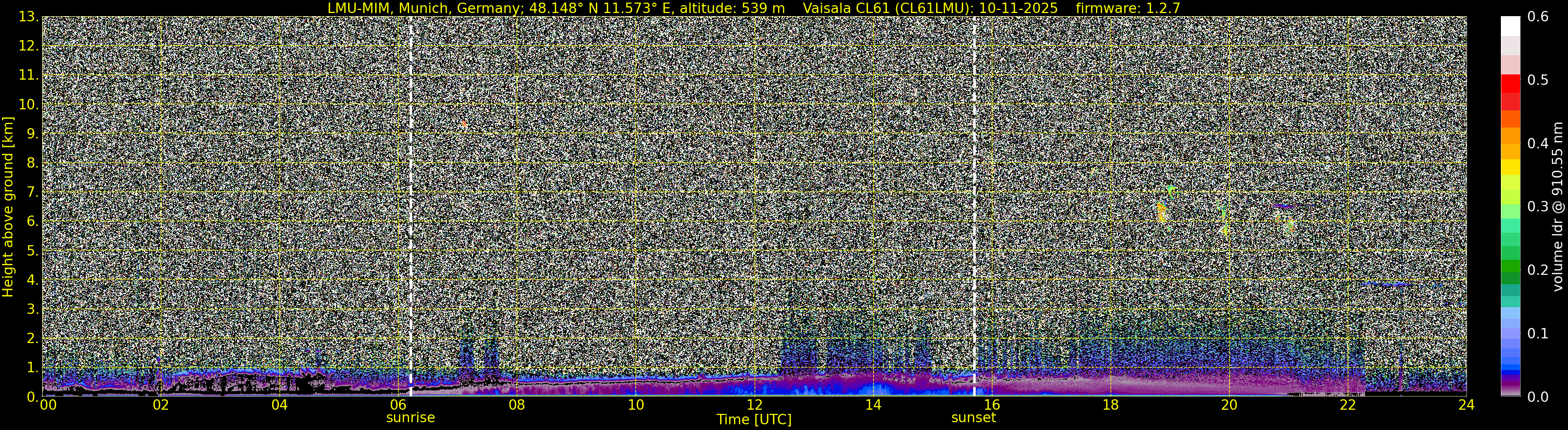Click the orange-green cloud patch near 19 UTC
The height and width of the screenshot is (430, 1568).
click(x=1162, y=213)
